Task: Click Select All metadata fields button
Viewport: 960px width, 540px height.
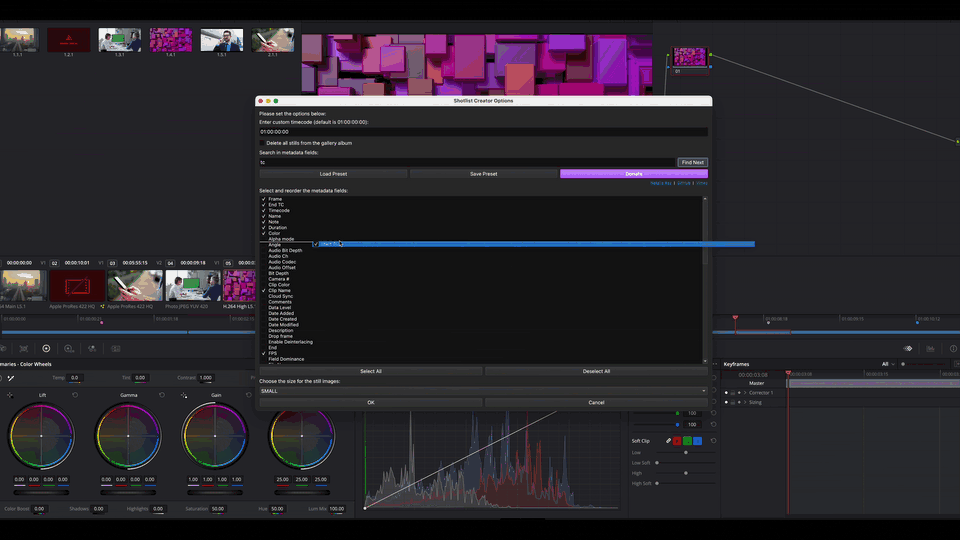Action: pos(370,371)
